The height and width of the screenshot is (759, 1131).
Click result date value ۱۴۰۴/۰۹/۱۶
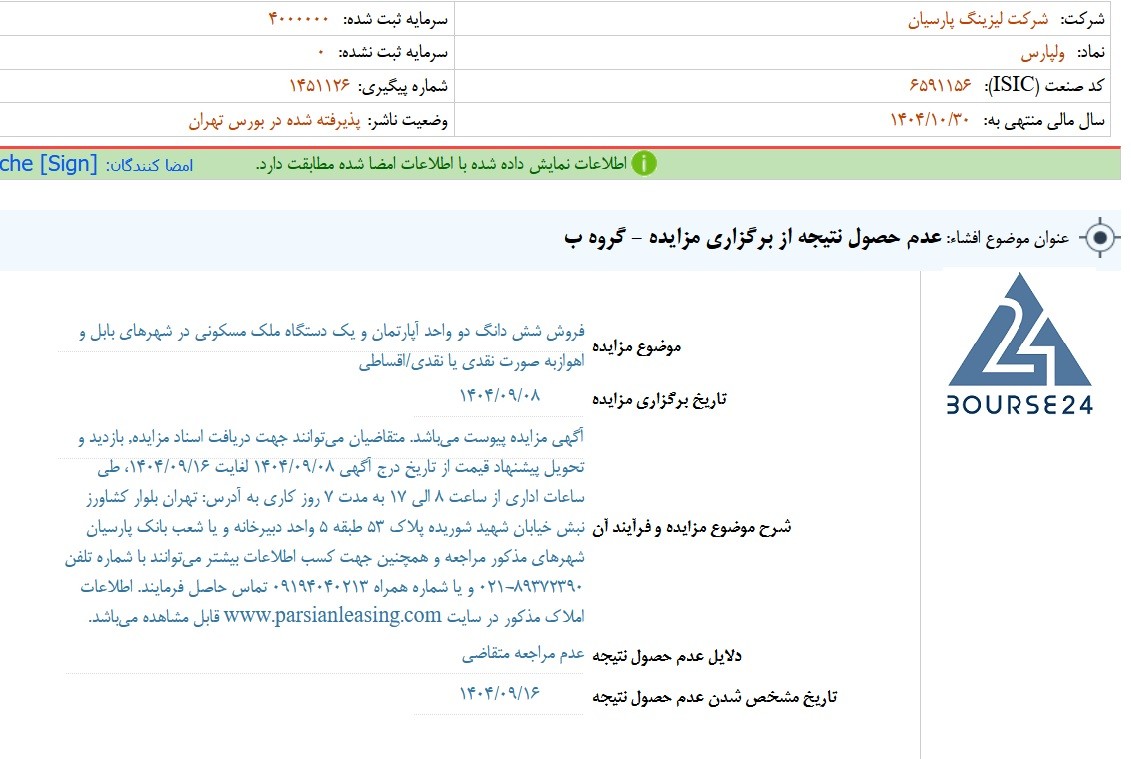500,693
